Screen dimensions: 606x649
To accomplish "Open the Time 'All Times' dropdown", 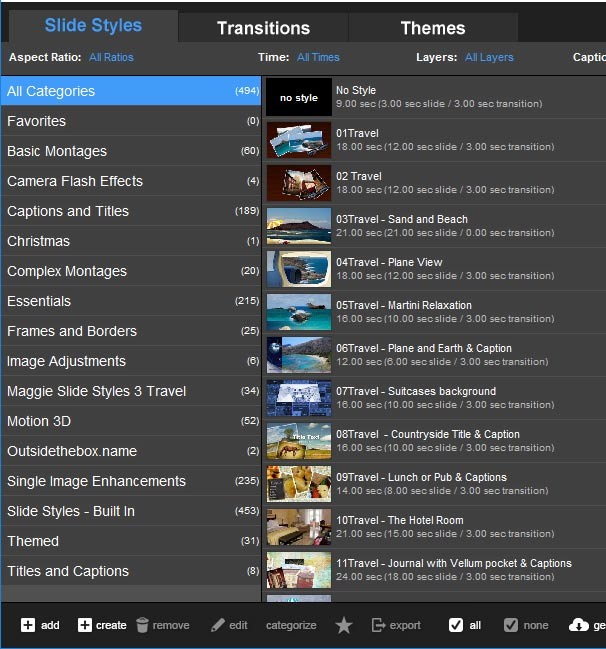I will (x=318, y=58).
